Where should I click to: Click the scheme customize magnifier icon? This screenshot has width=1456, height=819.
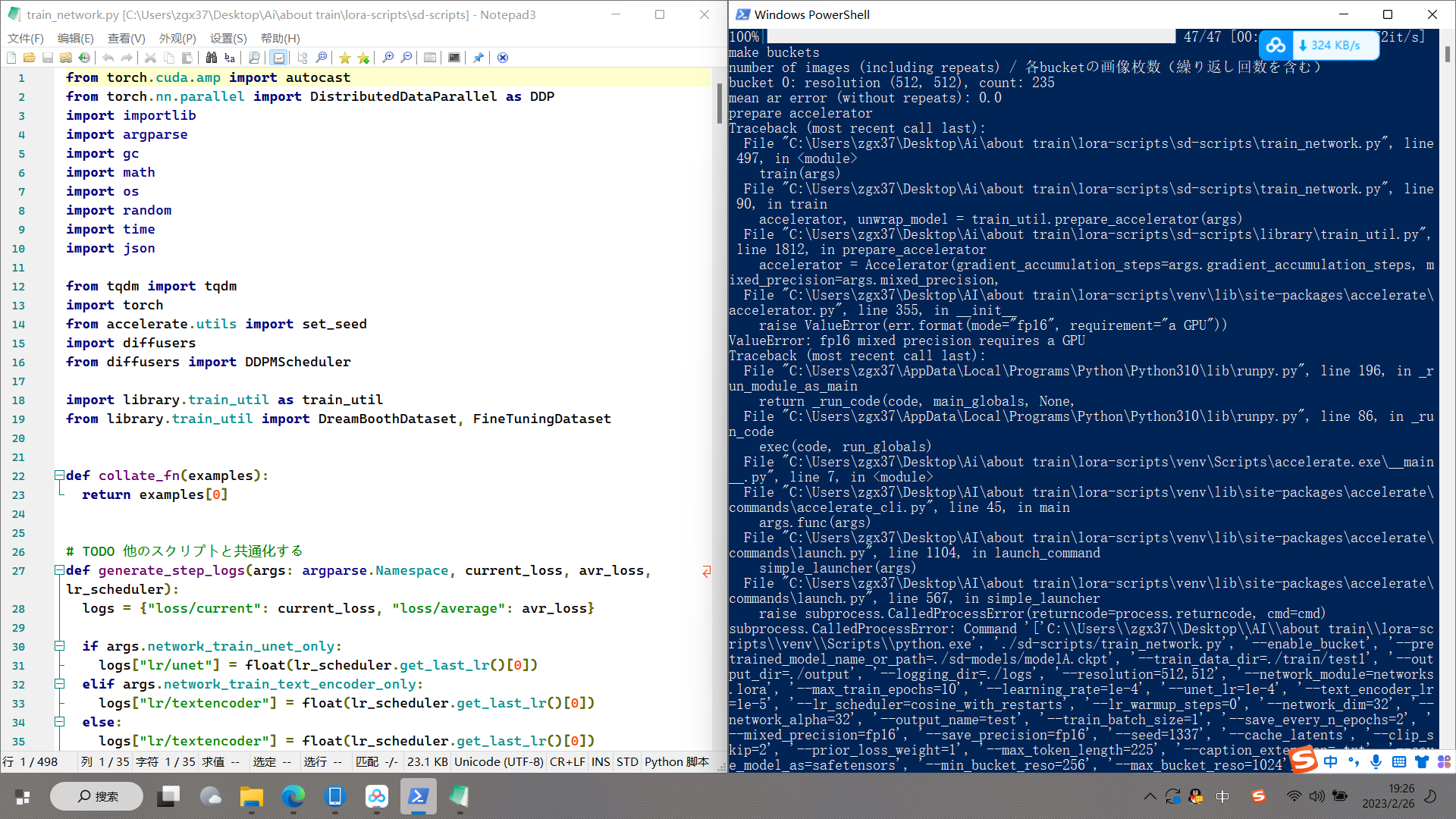click(x=322, y=58)
